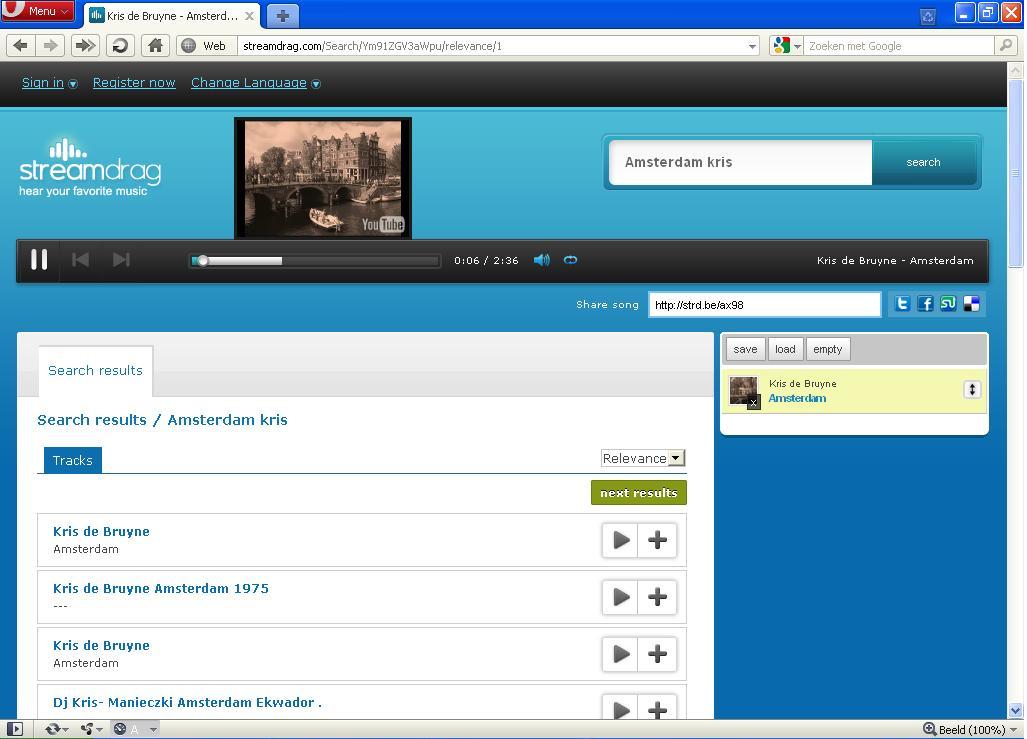Skip to the next track

(x=121, y=260)
